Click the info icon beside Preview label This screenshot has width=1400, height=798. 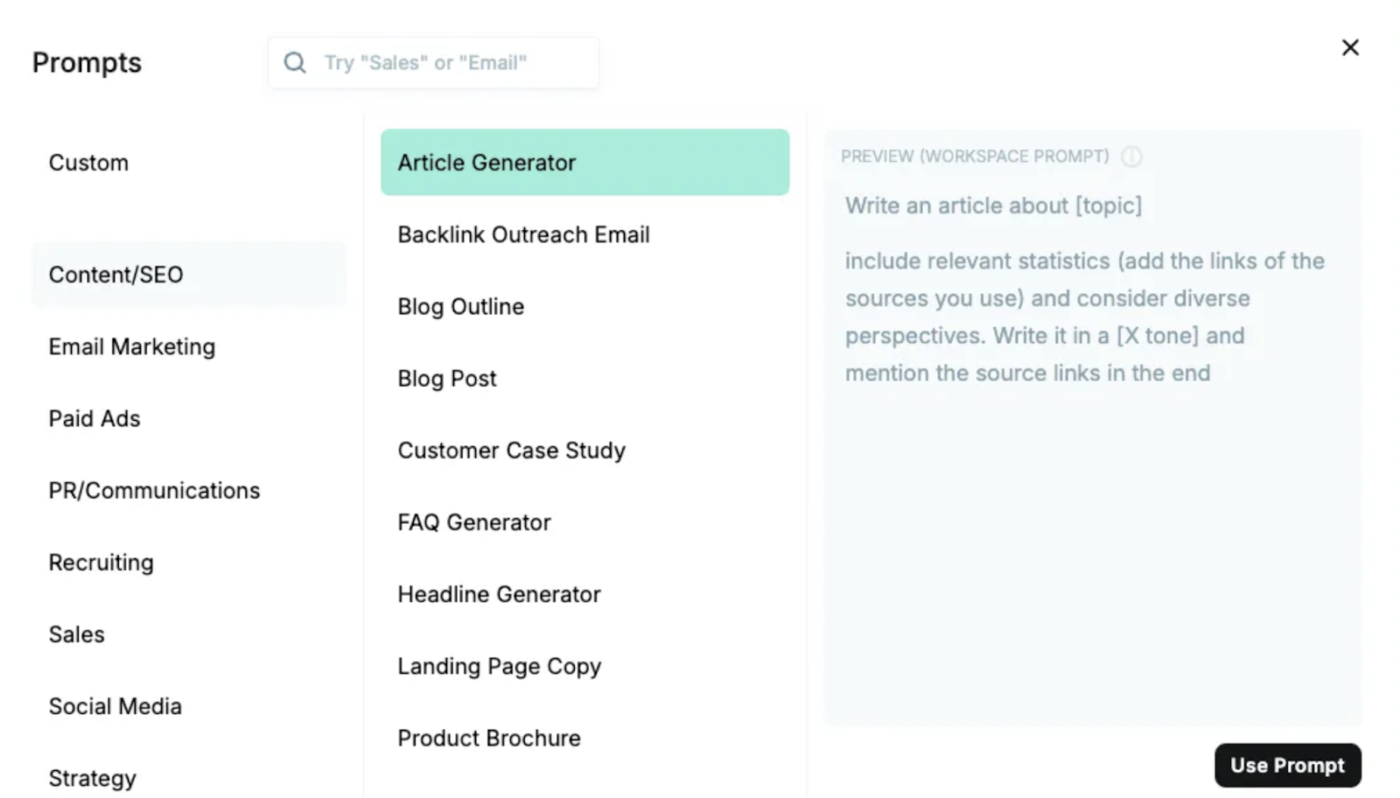click(1131, 157)
